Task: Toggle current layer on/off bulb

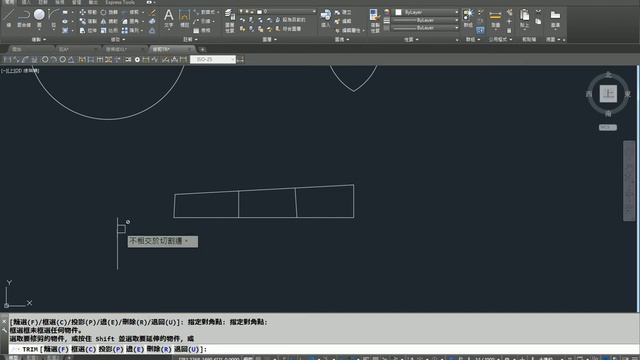Action: tap(241, 12)
